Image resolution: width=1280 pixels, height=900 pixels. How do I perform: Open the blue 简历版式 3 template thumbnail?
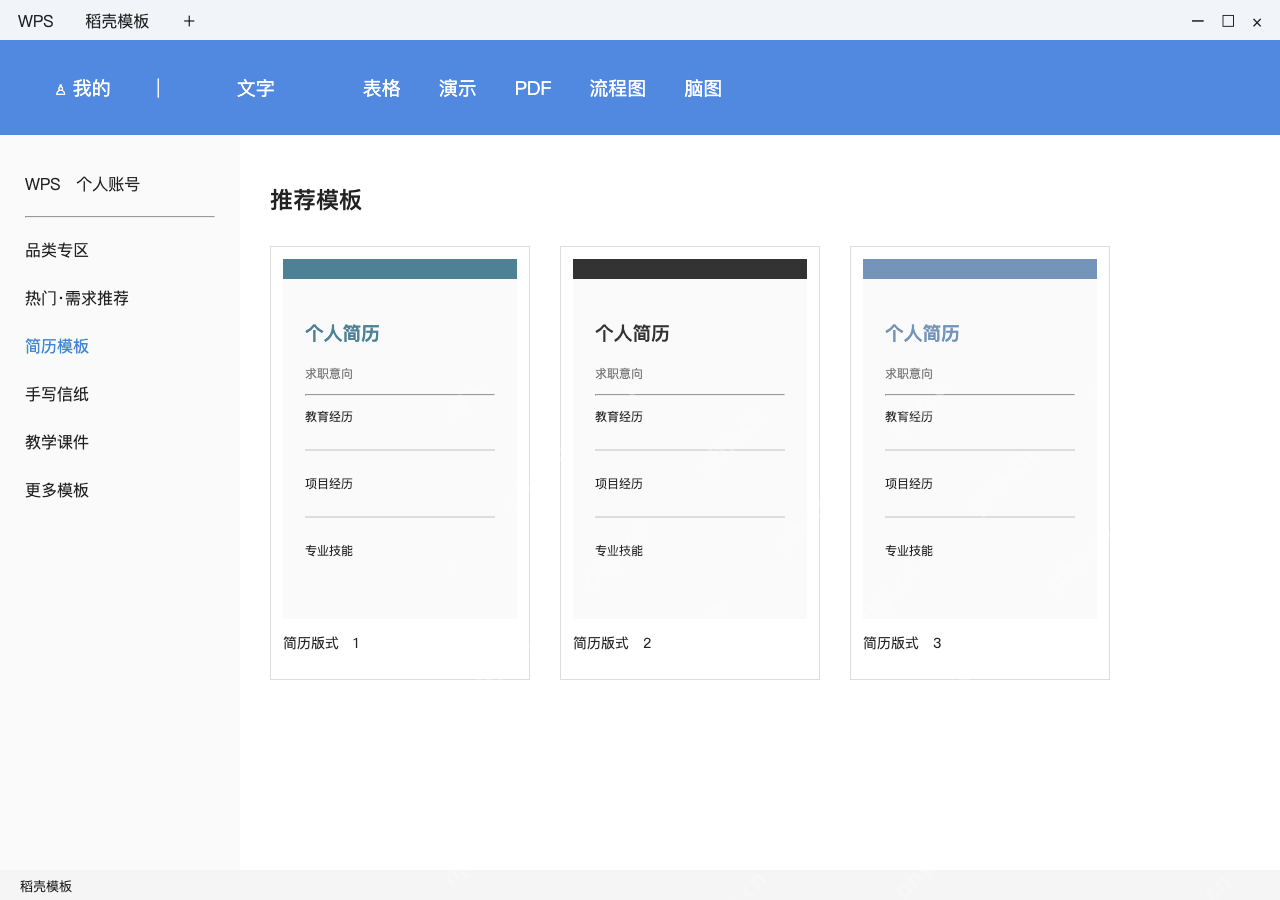click(x=980, y=439)
